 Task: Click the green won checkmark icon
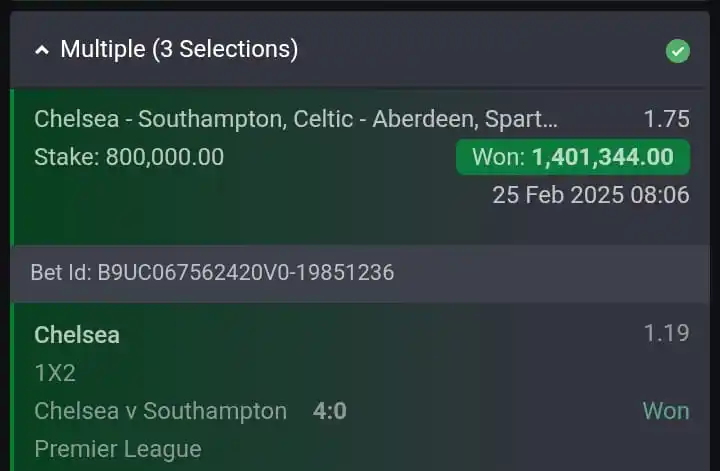(x=678, y=50)
